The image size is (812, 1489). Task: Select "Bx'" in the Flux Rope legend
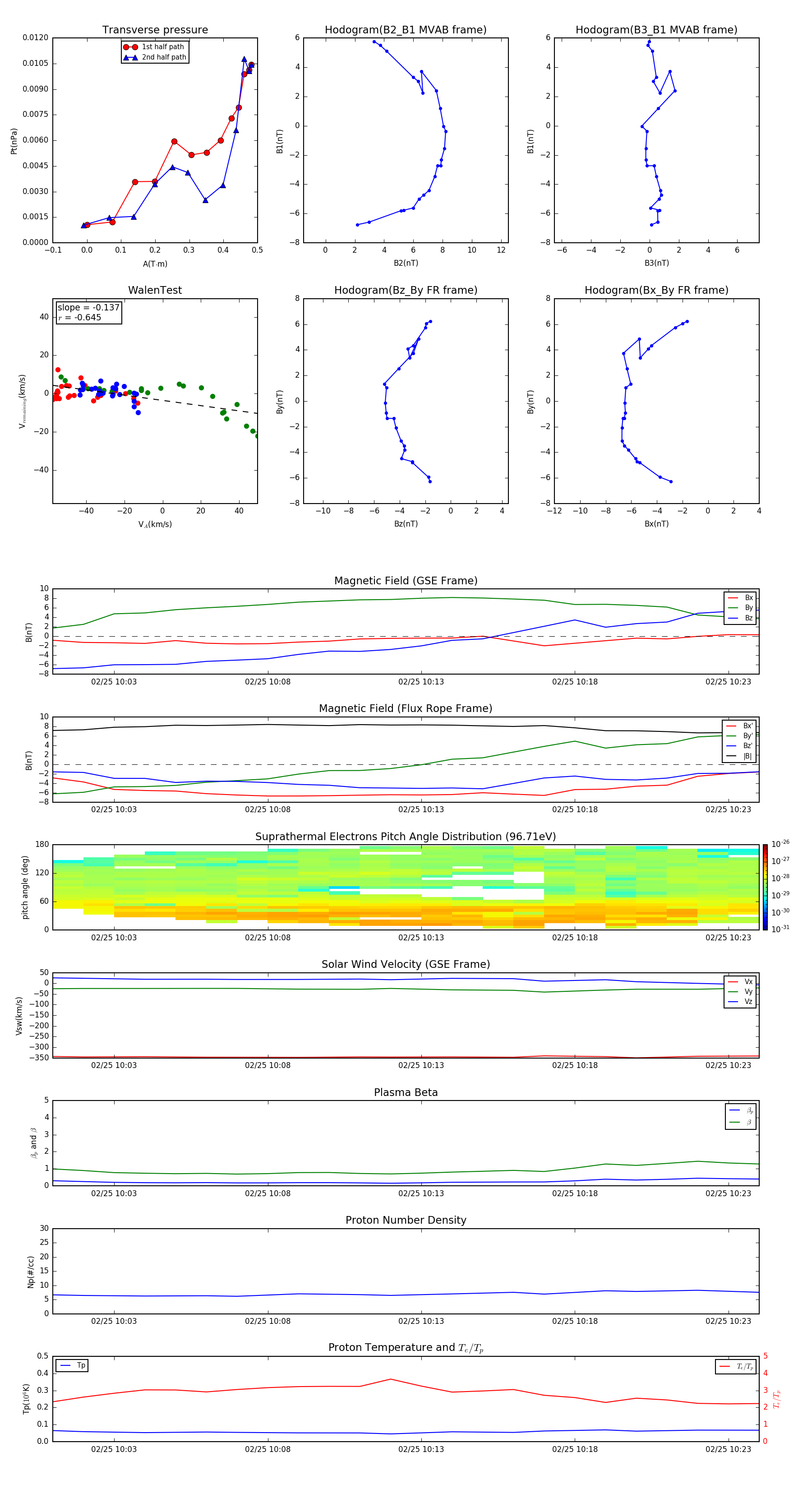[740, 726]
